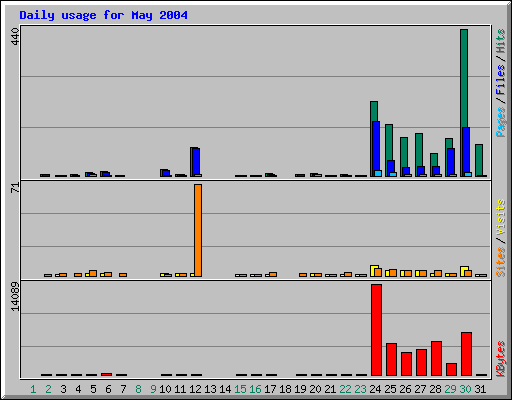This screenshot has width=512, height=400.
Task: Click the tall orange sites bar for day 12
Action: [x=198, y=230]
